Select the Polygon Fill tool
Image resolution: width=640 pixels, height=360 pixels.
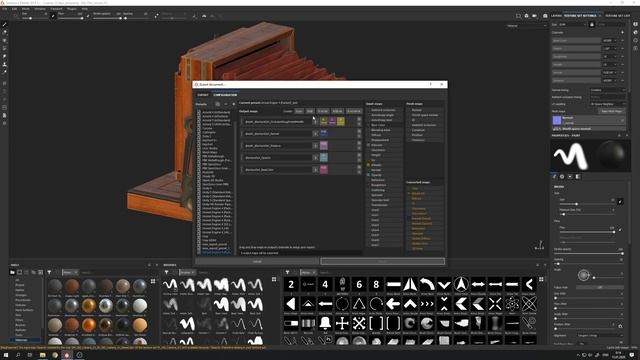click(4, 48)
